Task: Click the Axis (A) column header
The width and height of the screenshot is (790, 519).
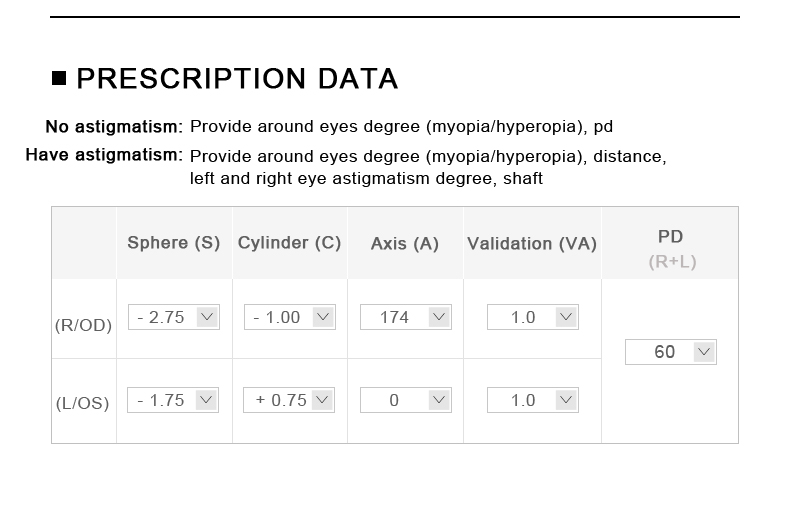Action: point(405,244)
